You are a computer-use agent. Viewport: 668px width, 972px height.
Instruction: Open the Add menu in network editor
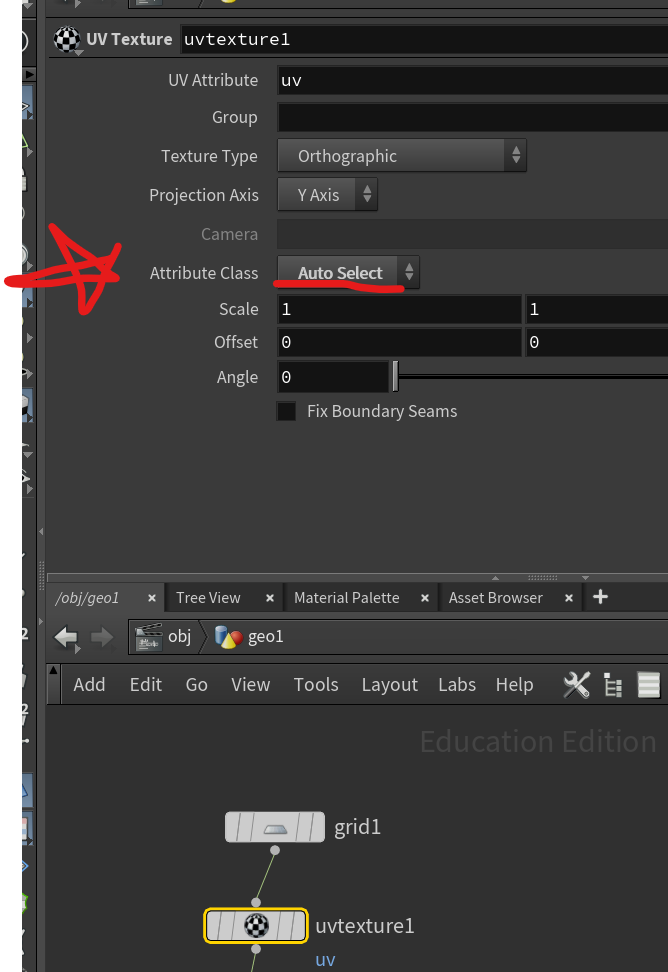(x=89, y=685)
